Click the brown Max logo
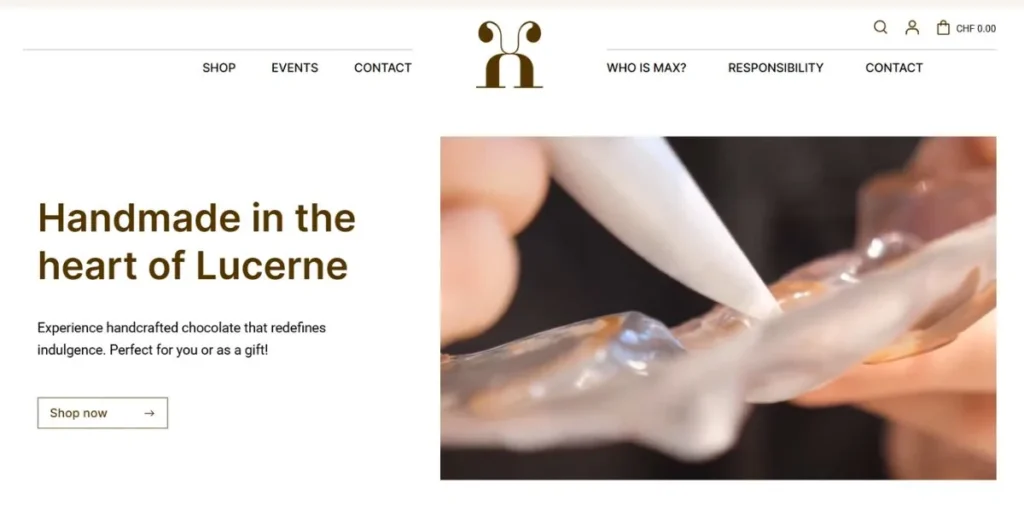Image resolution: width=1024 pixels, height=512 pixels. (509, 54)
